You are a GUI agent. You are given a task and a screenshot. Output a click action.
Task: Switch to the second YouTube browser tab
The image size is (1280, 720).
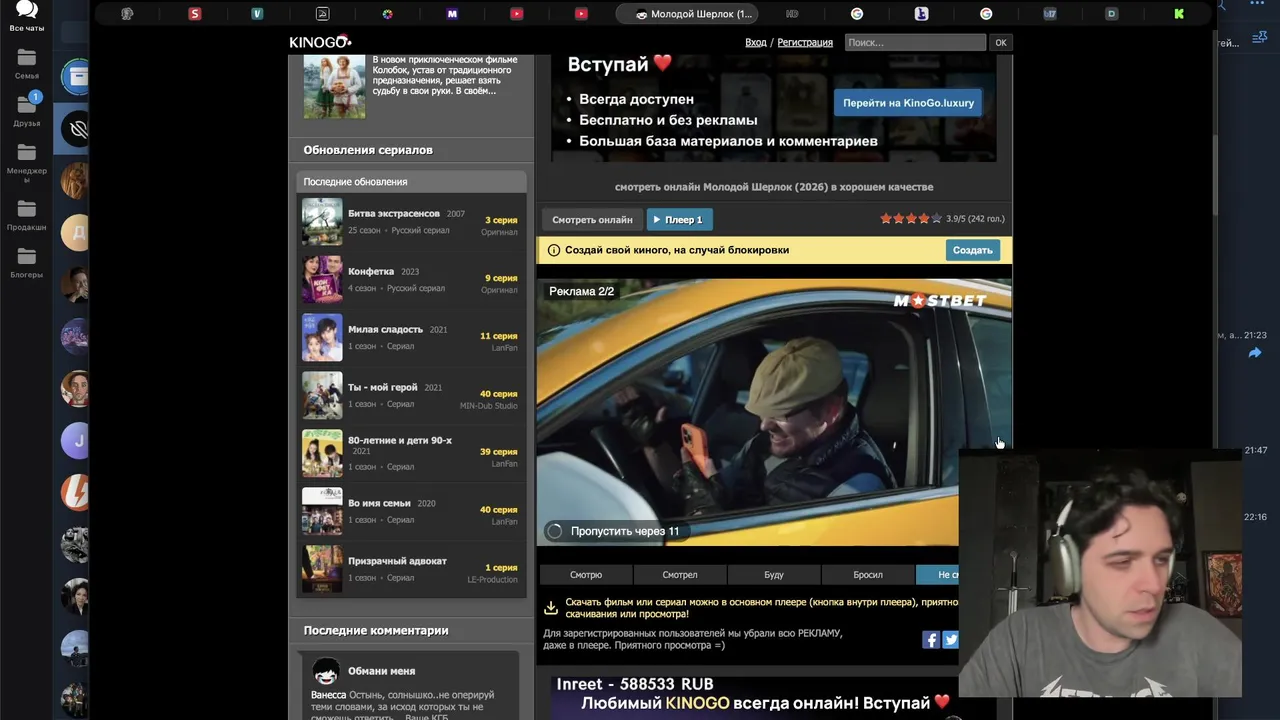coord(581,14)
